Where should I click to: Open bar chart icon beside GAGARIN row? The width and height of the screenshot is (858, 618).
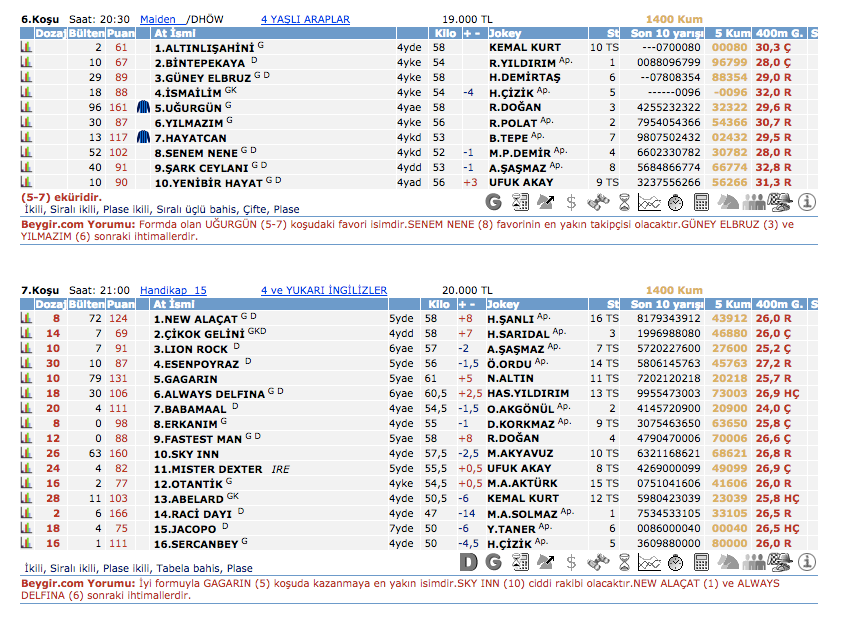pos(27,379)
